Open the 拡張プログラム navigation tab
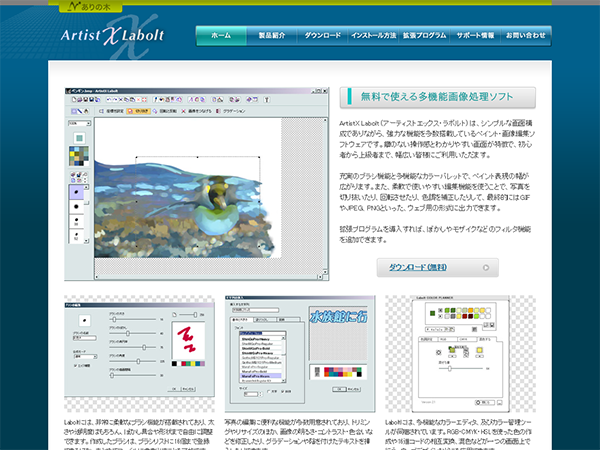 pyautogui.click(x=424, y=36)
